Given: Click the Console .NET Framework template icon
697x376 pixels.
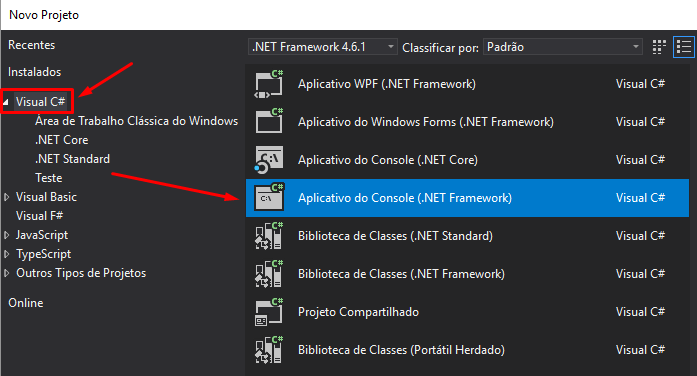Looking at the screenshot, I should [269, 198].
